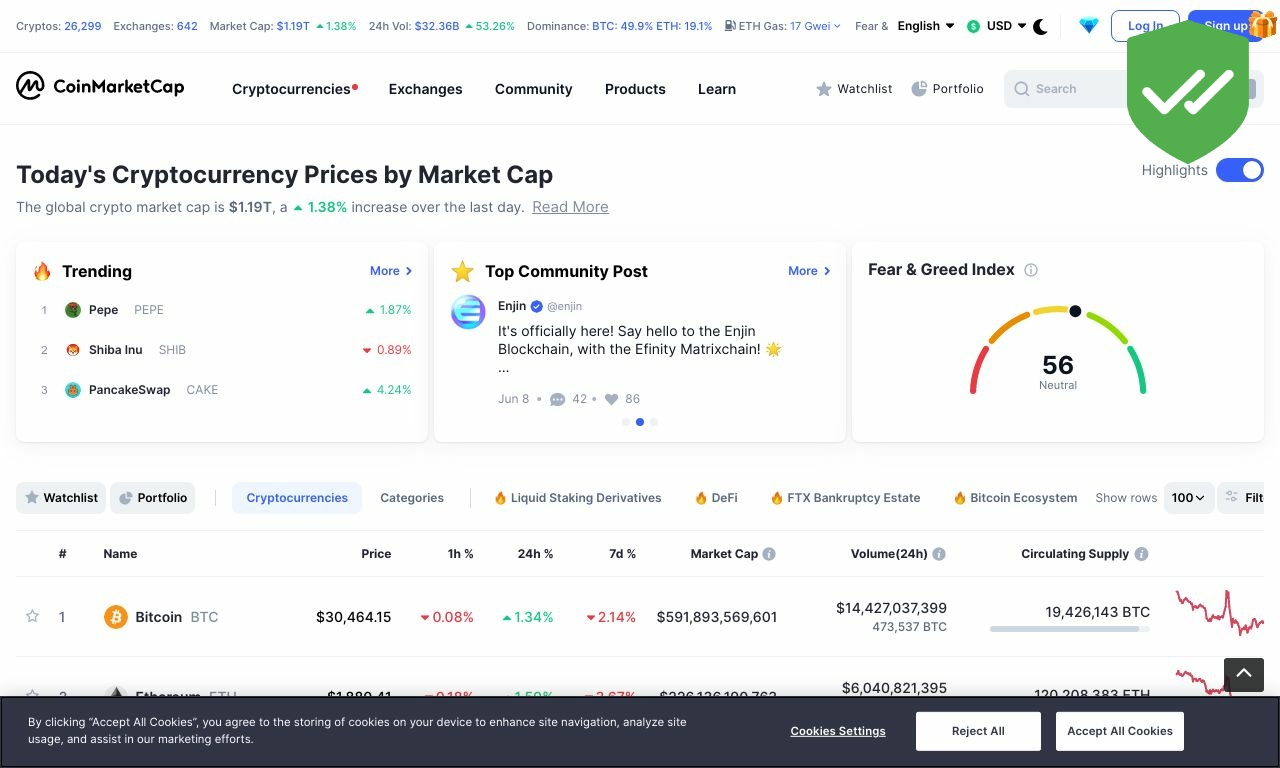This screenshot has width=1280, height=768.
Task: Click the Filters icon button
Action: coord(1241,497)
